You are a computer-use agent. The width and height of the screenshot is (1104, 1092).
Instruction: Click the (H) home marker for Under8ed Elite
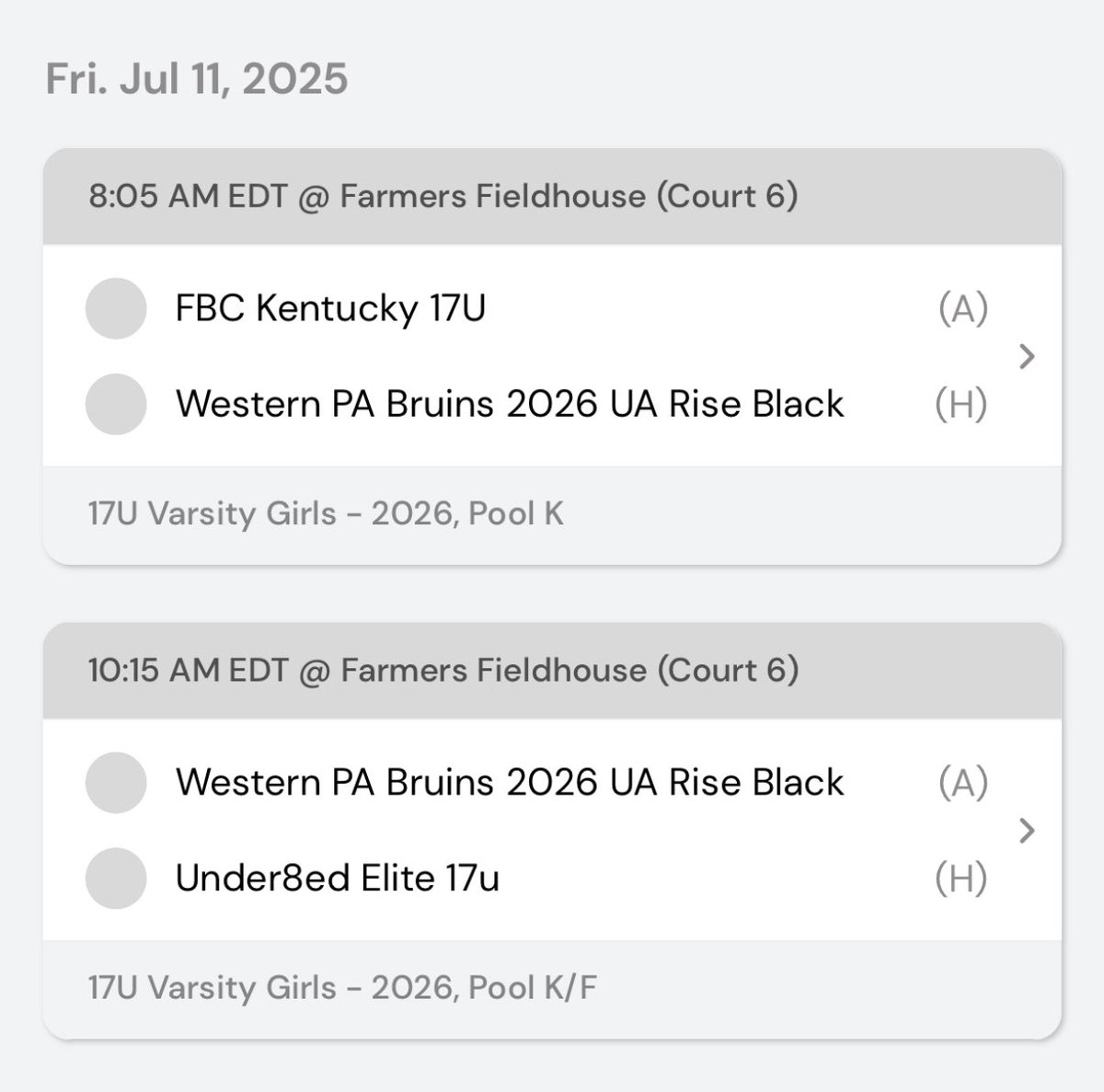pos(961,879)
